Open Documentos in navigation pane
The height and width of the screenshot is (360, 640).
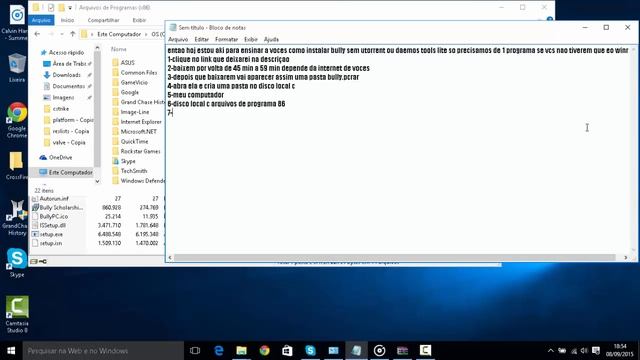pyautogui.click(x=68, y=86)
